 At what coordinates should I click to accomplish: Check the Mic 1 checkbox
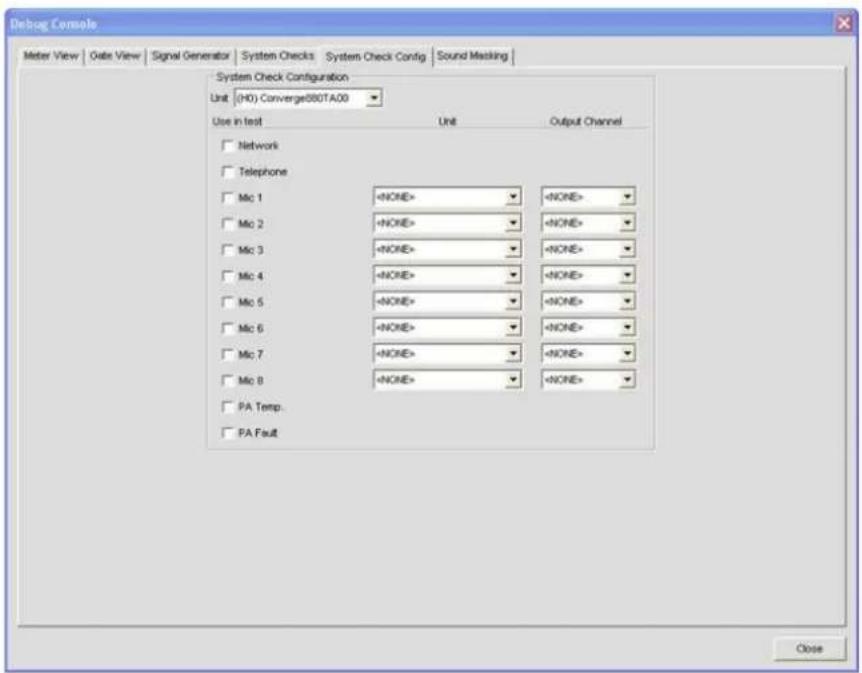click(x=227, y=197)
